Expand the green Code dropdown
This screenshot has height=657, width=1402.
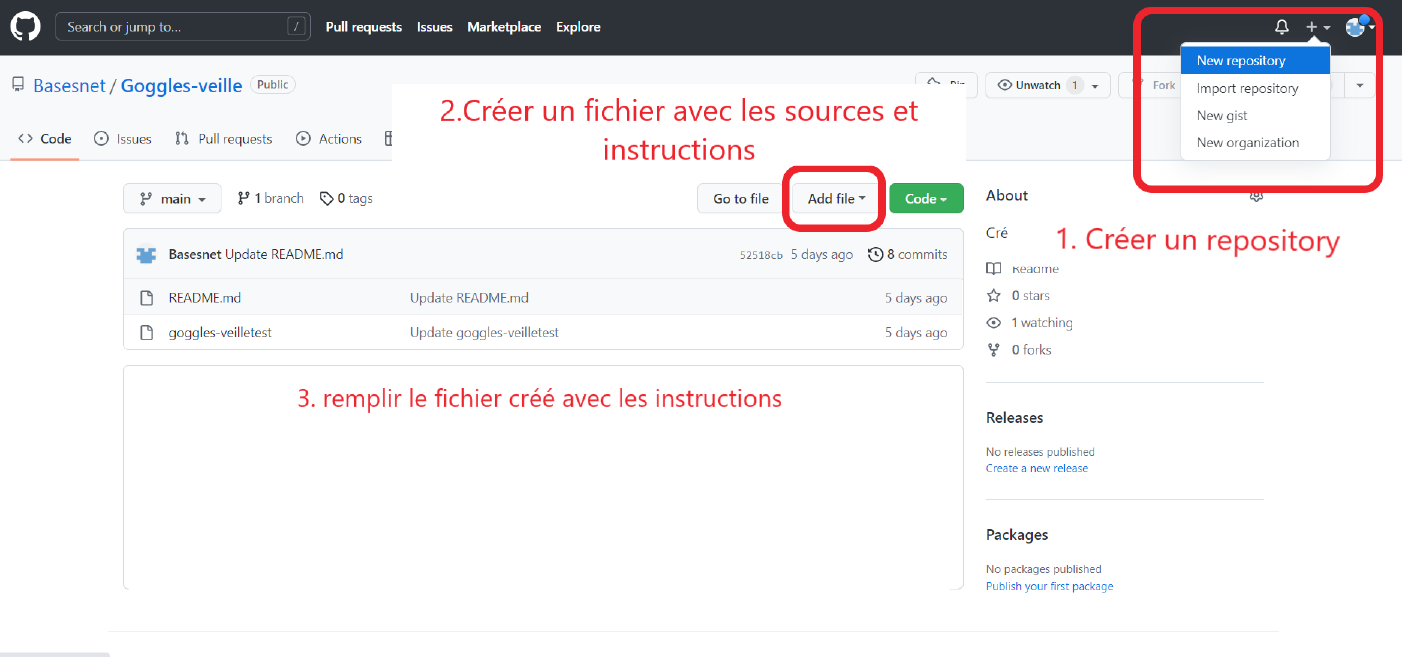click(x=926, y=199)
